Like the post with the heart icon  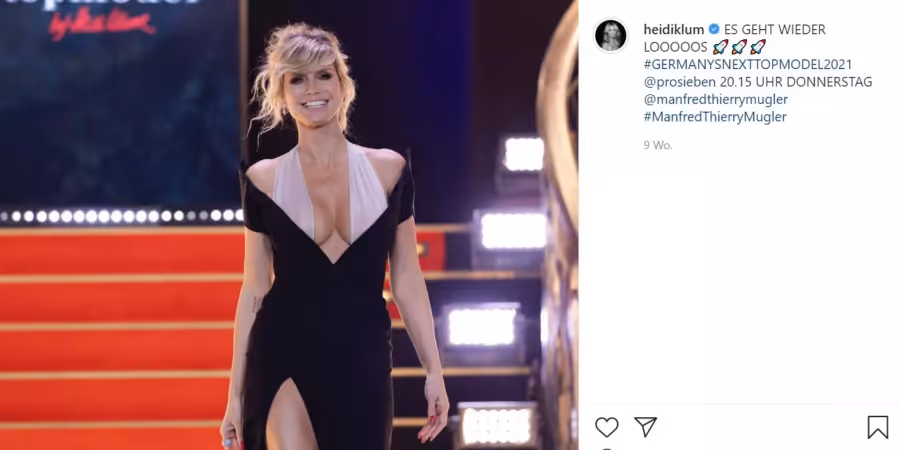click(x=606, y=427)
